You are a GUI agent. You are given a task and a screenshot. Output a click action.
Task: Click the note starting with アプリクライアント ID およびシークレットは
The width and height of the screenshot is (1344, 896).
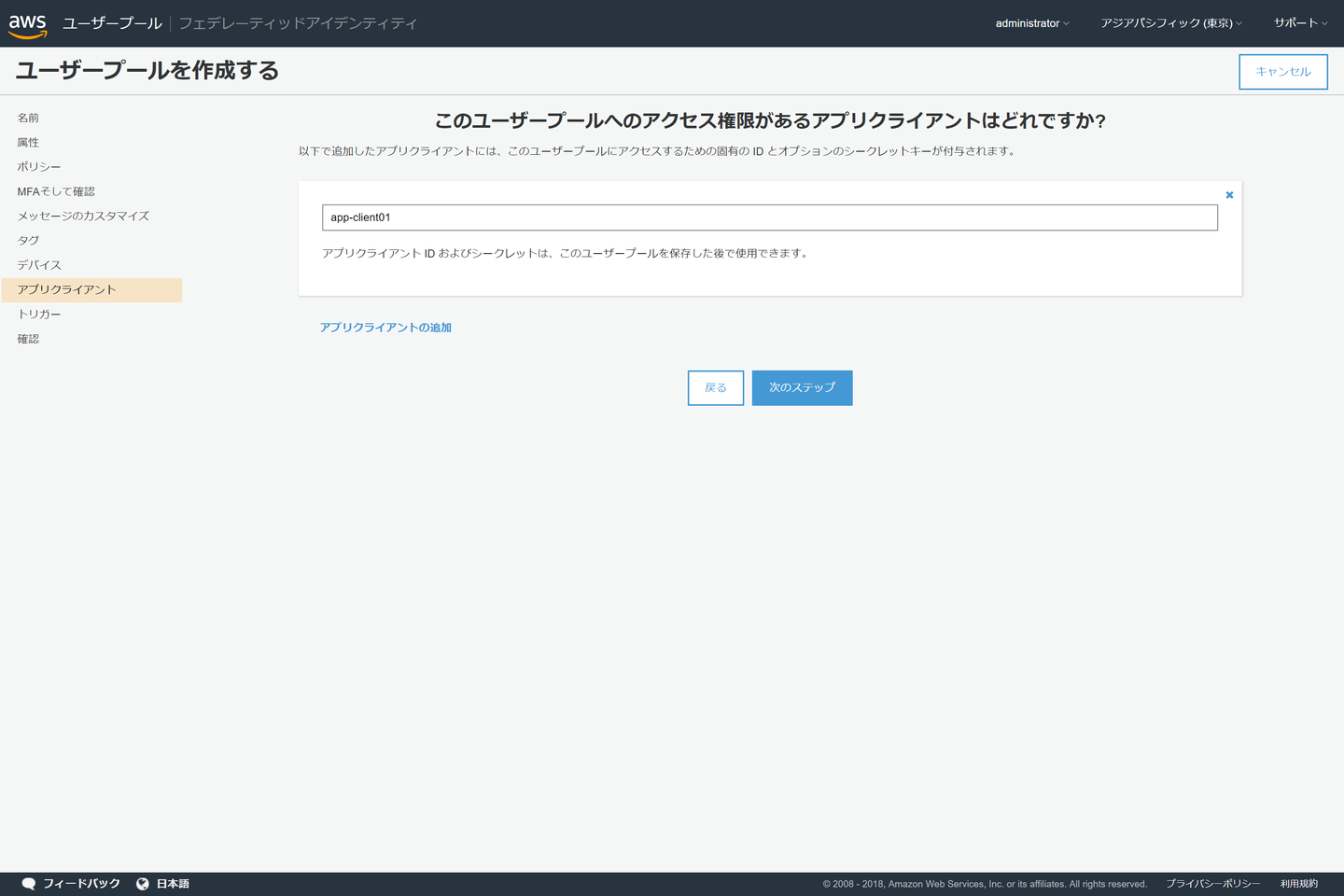565,253
